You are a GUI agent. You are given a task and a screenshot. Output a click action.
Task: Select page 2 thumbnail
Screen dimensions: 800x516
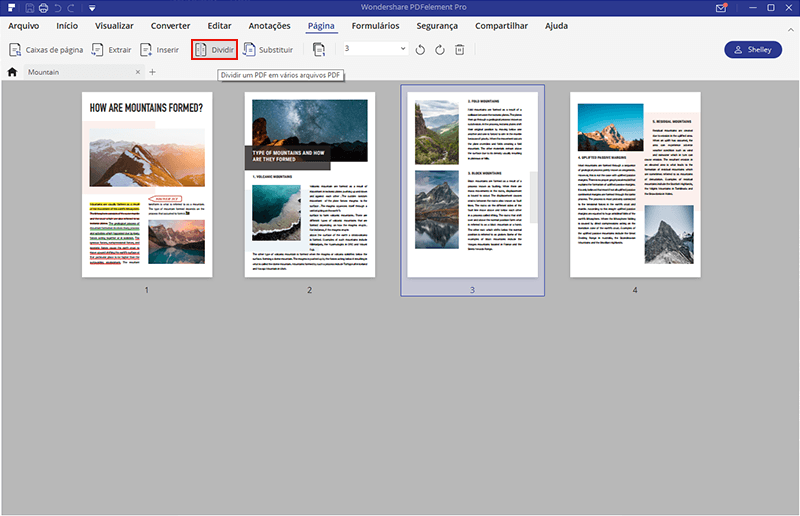pos(310,185)
